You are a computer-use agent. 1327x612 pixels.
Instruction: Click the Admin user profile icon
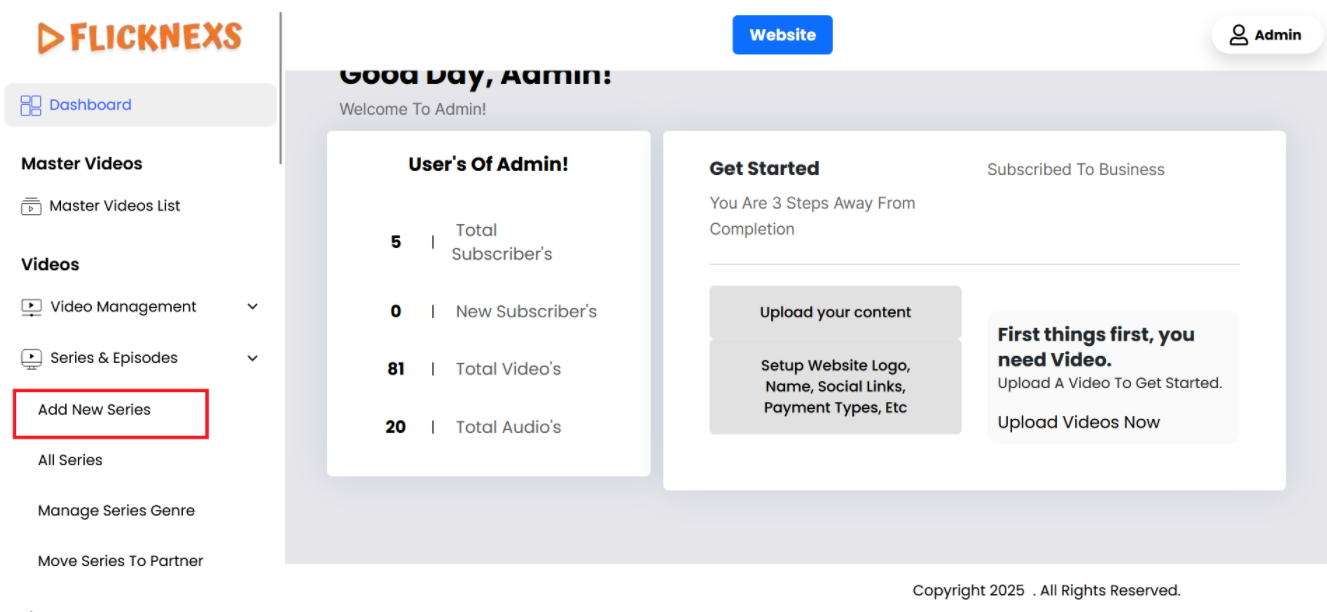1238,35
